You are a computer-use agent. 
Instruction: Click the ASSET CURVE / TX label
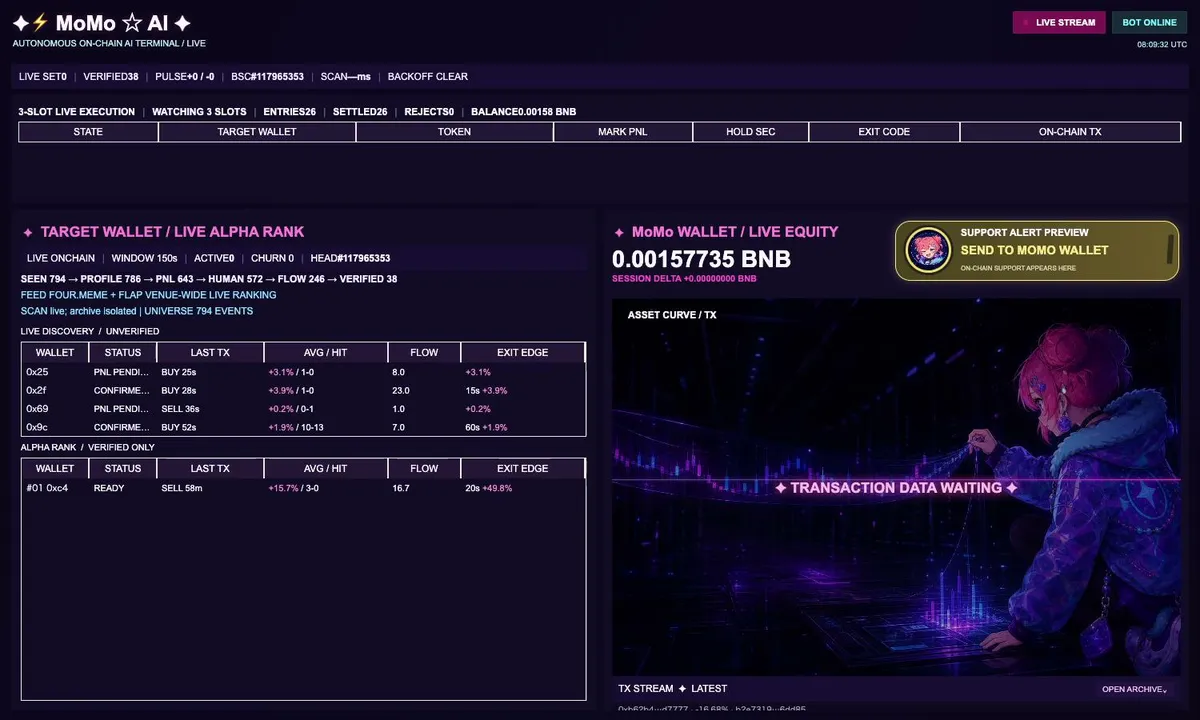[x=672, y=315]
